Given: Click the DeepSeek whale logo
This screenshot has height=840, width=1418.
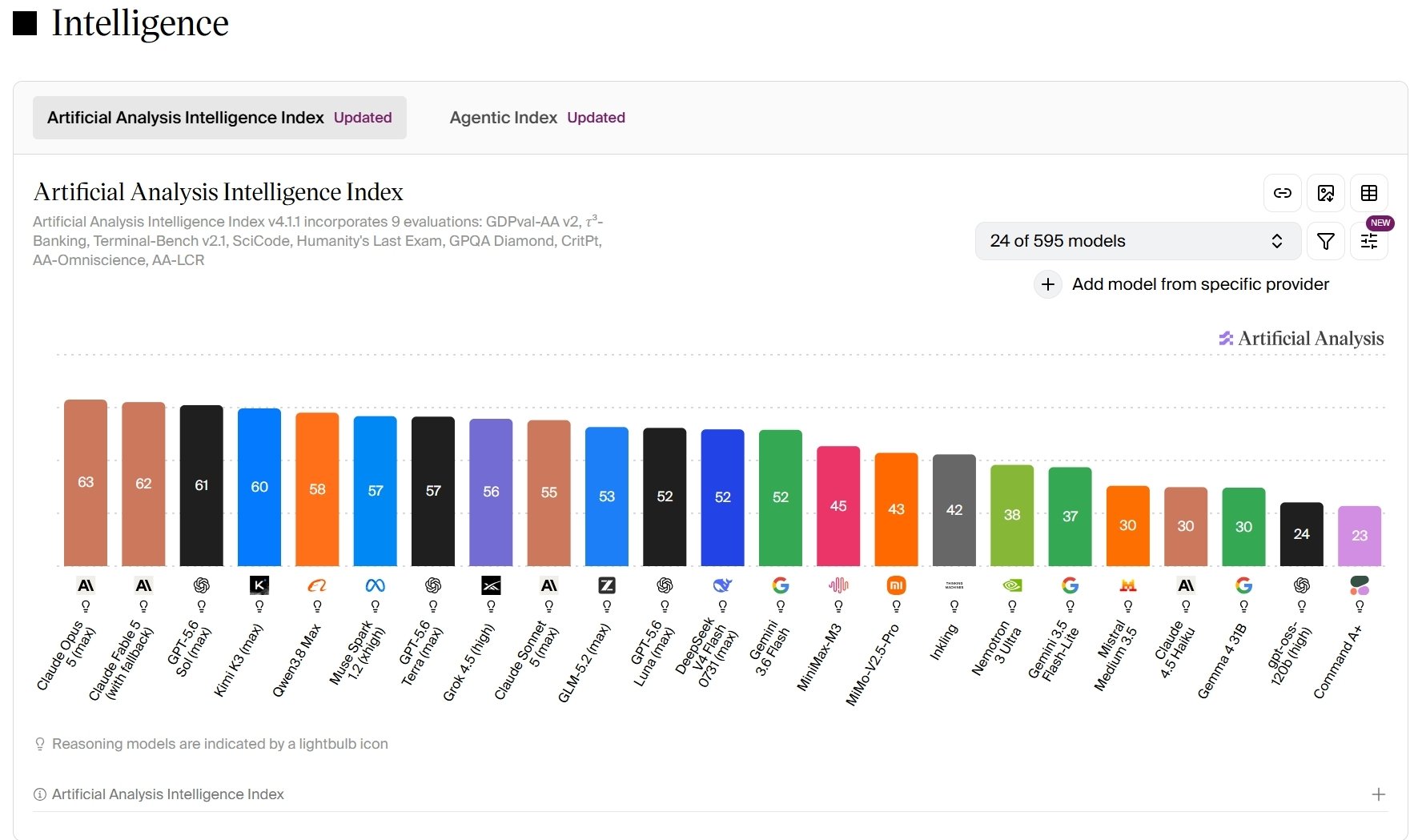Looking at the screenshot, I should [723, 585].
